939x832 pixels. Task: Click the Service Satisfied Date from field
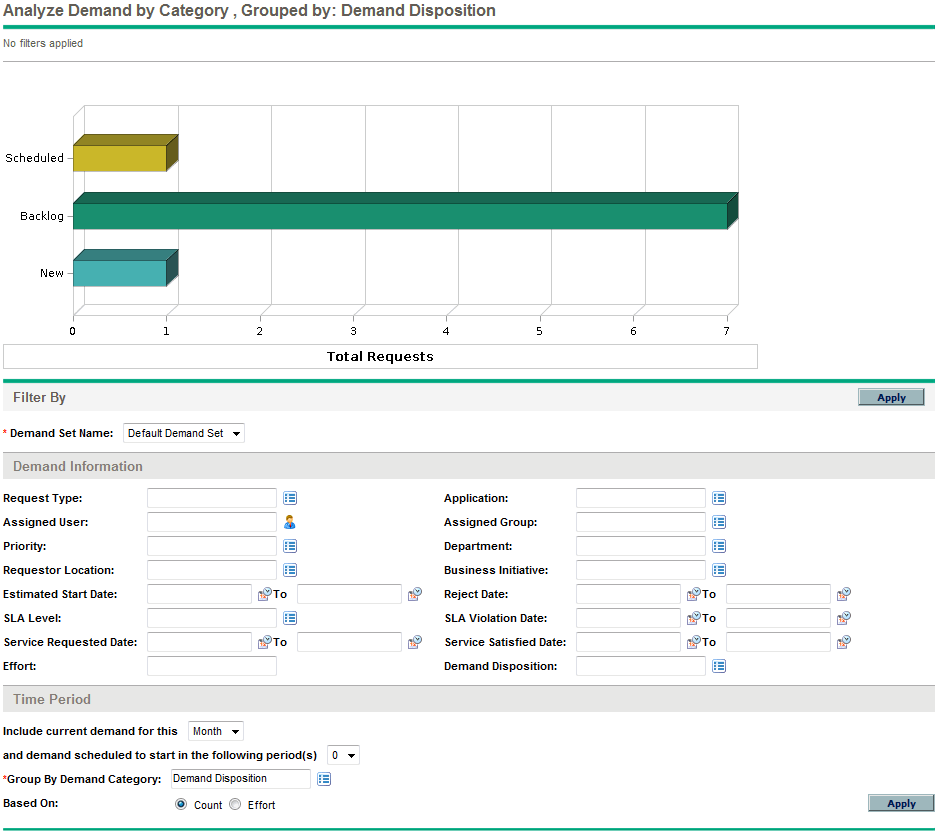pos(628,642)
